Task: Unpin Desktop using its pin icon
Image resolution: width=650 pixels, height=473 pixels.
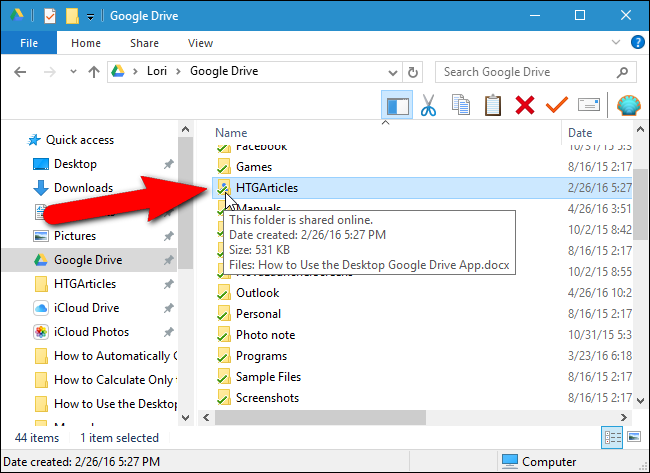Action: [168, 164]
